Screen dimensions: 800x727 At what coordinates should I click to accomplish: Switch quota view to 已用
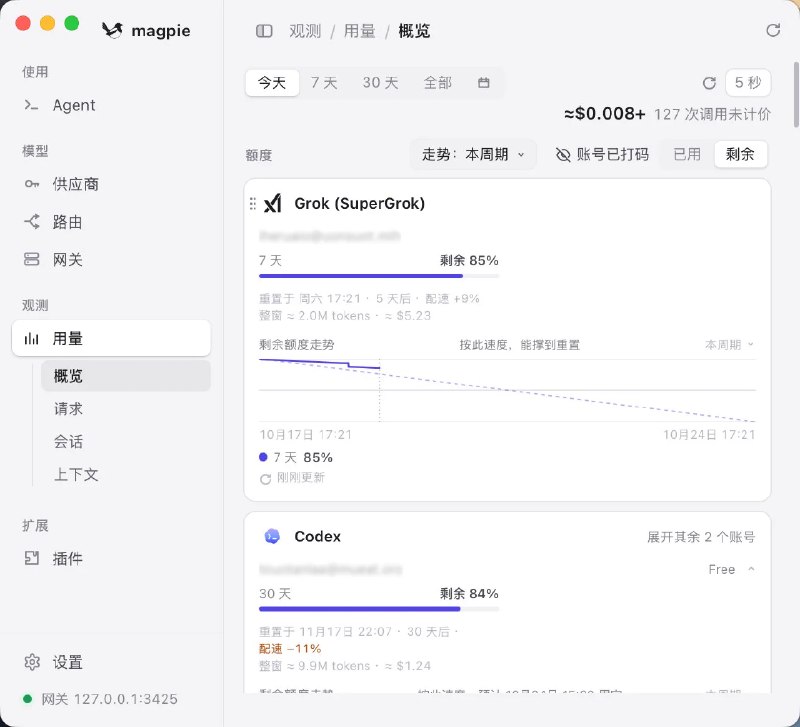click(687, 155)
